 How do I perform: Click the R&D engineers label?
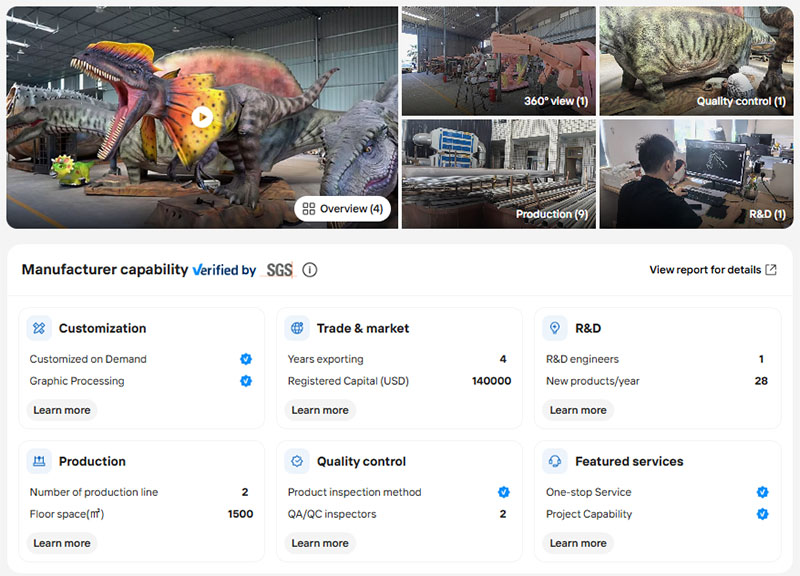[582, 359]
